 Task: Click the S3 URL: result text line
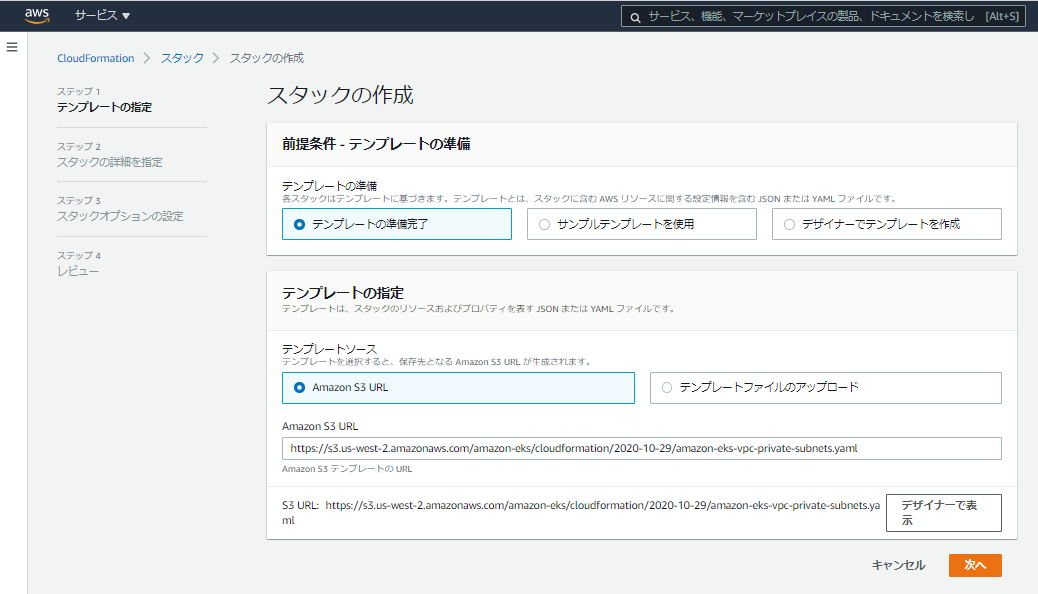pos(581,513)
